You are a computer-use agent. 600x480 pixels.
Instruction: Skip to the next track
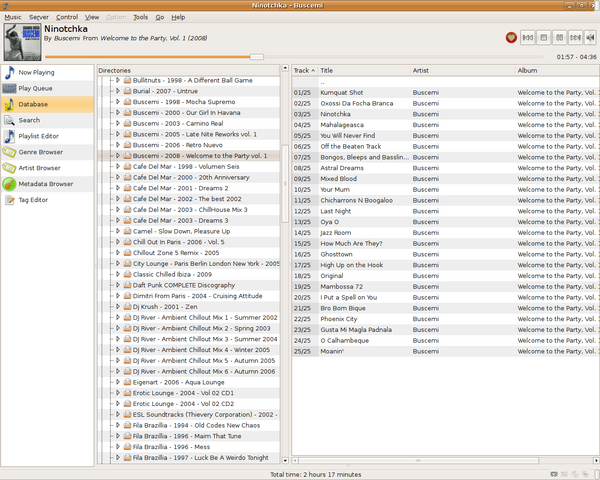tap(575, 38)
